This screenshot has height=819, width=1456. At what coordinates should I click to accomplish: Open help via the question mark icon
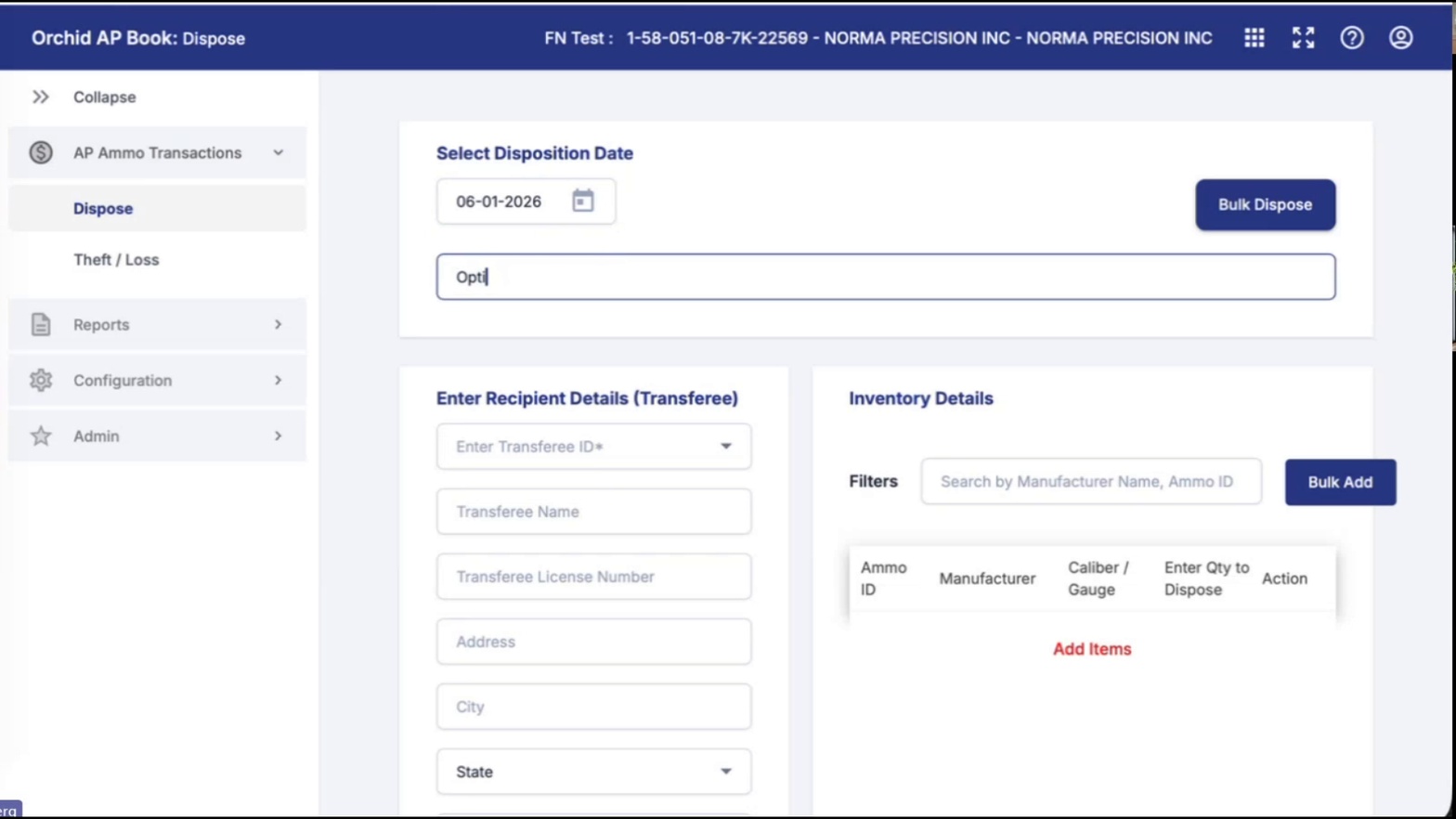click(x=1352, y=38)
